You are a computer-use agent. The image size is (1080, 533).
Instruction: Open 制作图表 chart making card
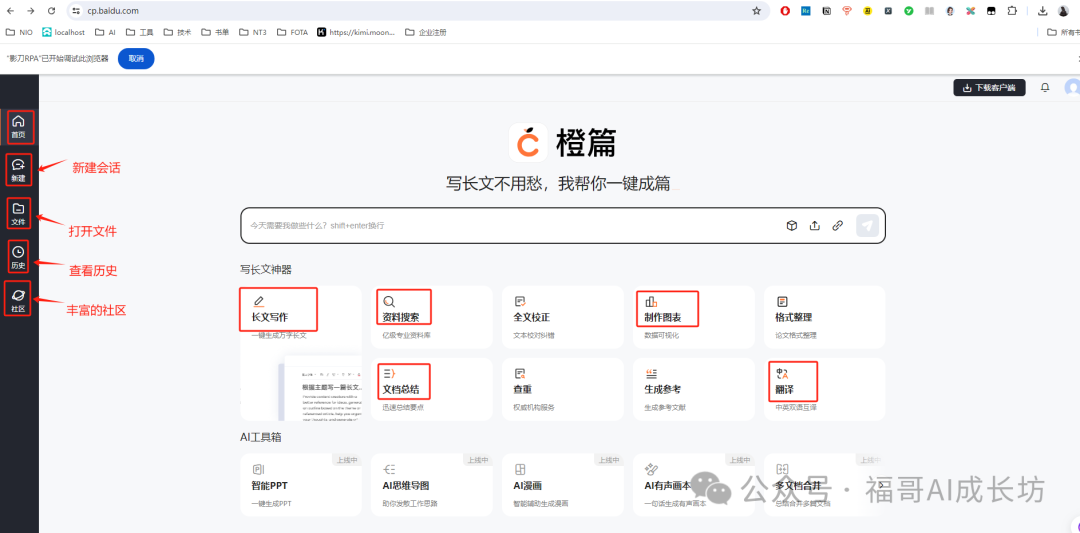[x=694, y=317]
